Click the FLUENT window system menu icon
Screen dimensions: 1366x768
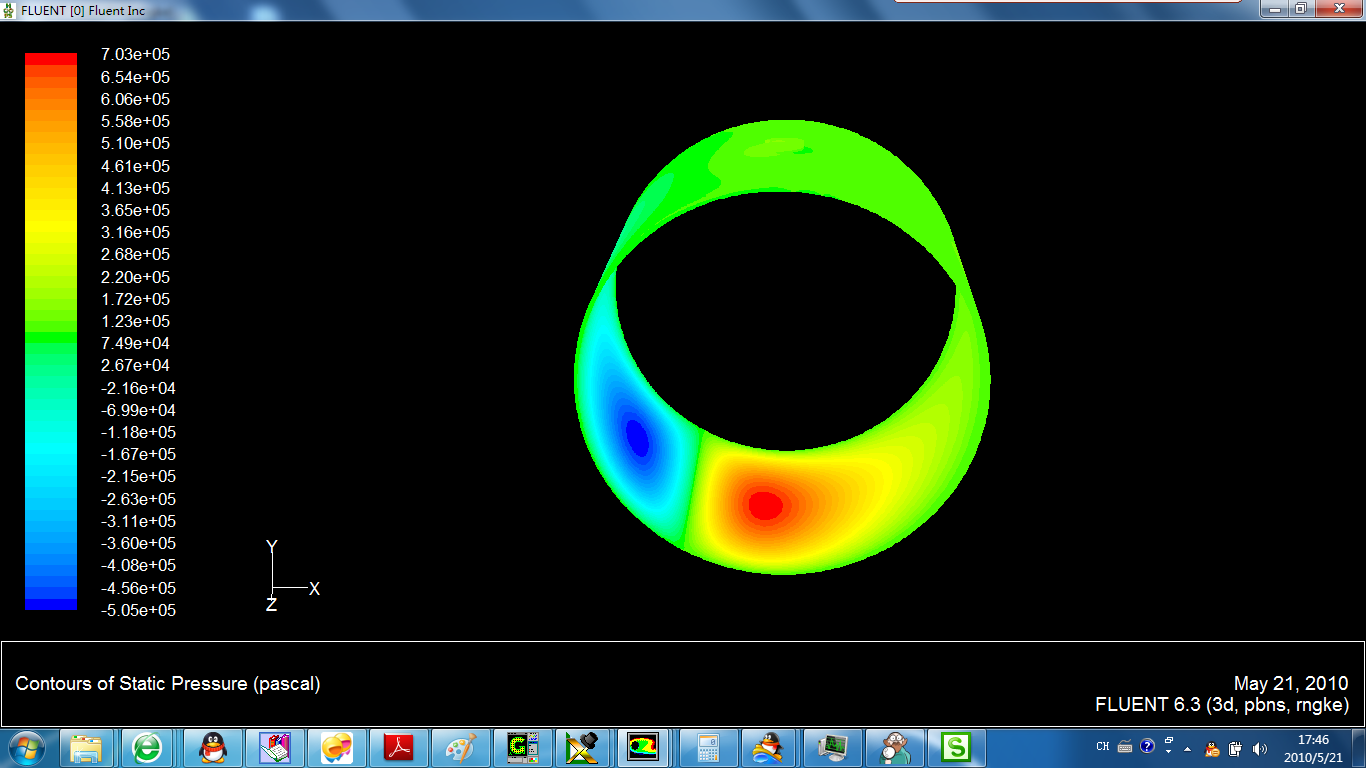point(9,9)
